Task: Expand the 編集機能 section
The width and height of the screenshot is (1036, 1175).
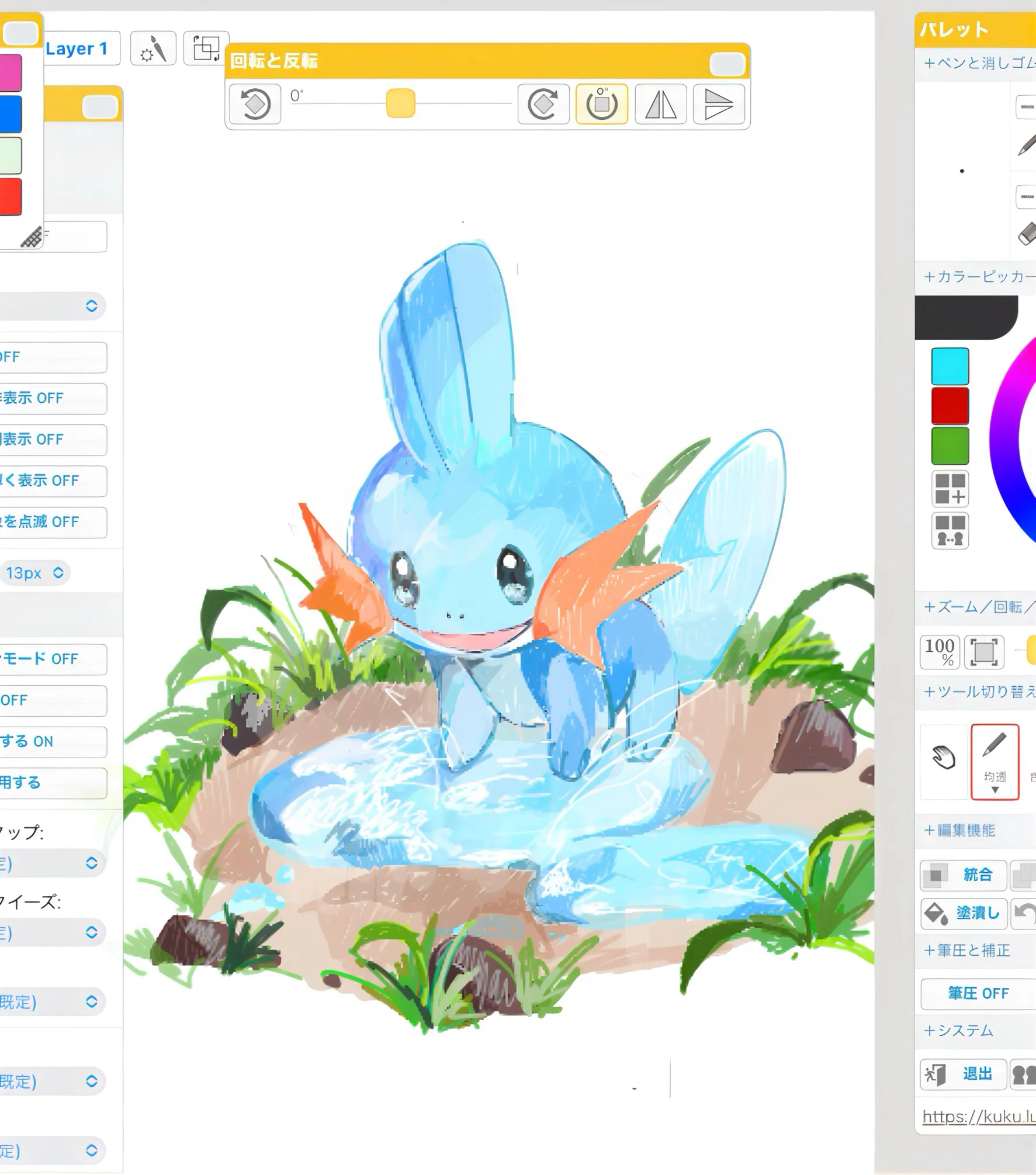Action: pos(959,831)
